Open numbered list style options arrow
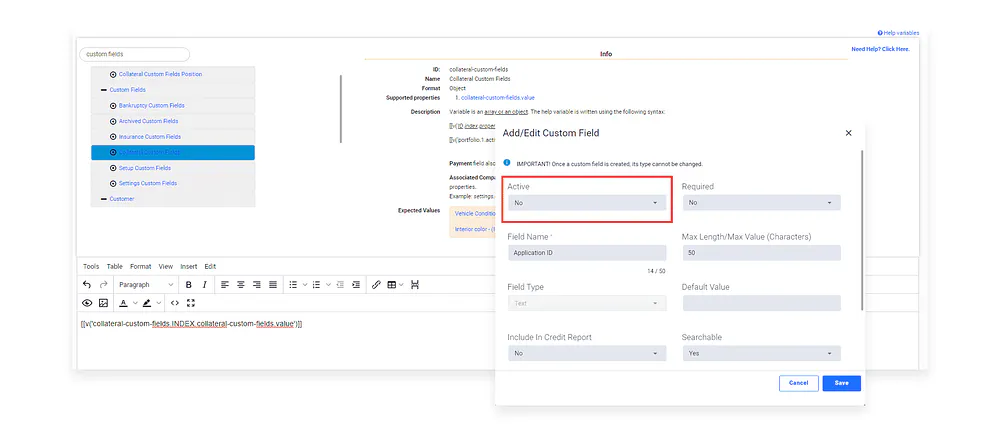 click(328, 285)
